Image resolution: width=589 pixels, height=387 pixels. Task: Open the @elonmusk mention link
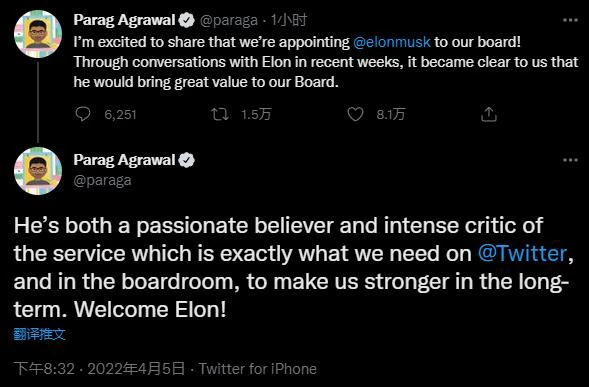tap(392, 42)
